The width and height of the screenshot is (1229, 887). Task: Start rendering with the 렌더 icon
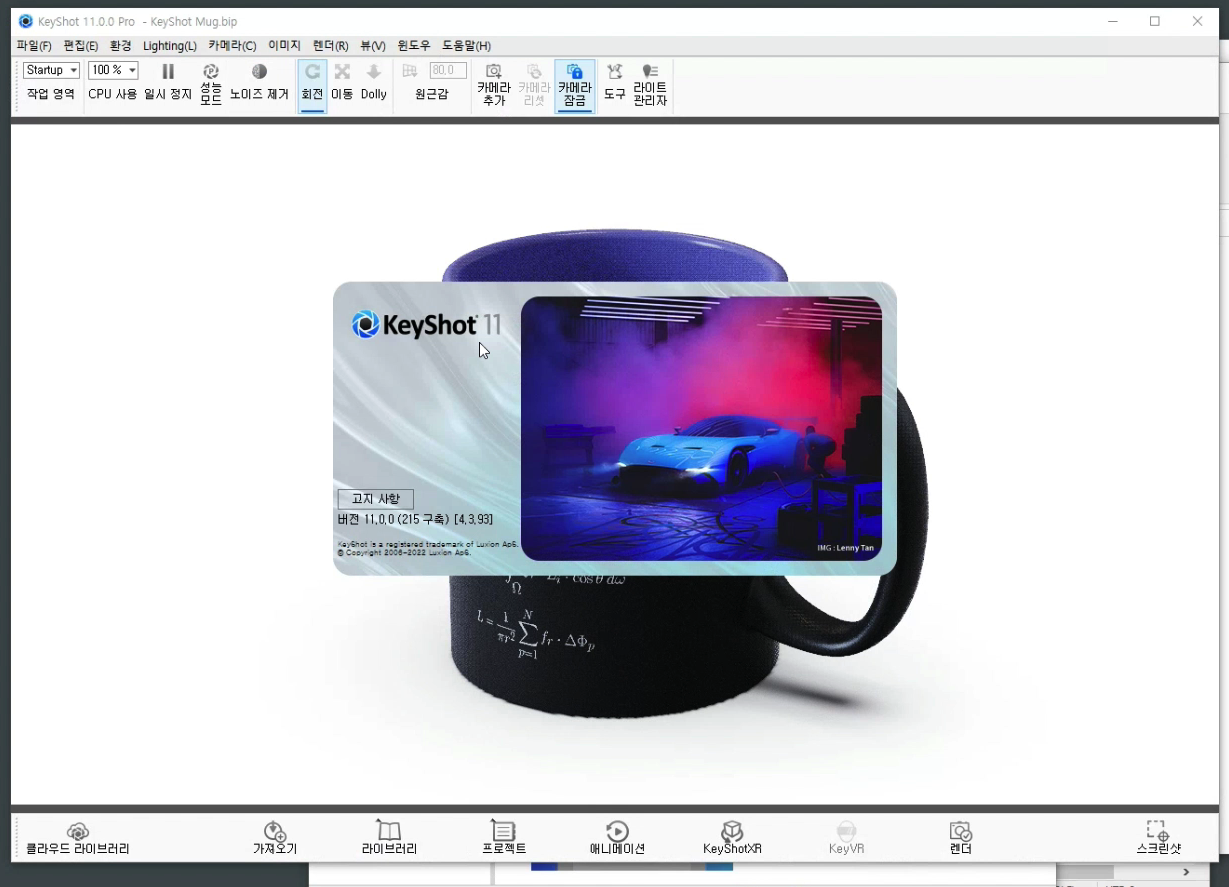coord(959,837)
